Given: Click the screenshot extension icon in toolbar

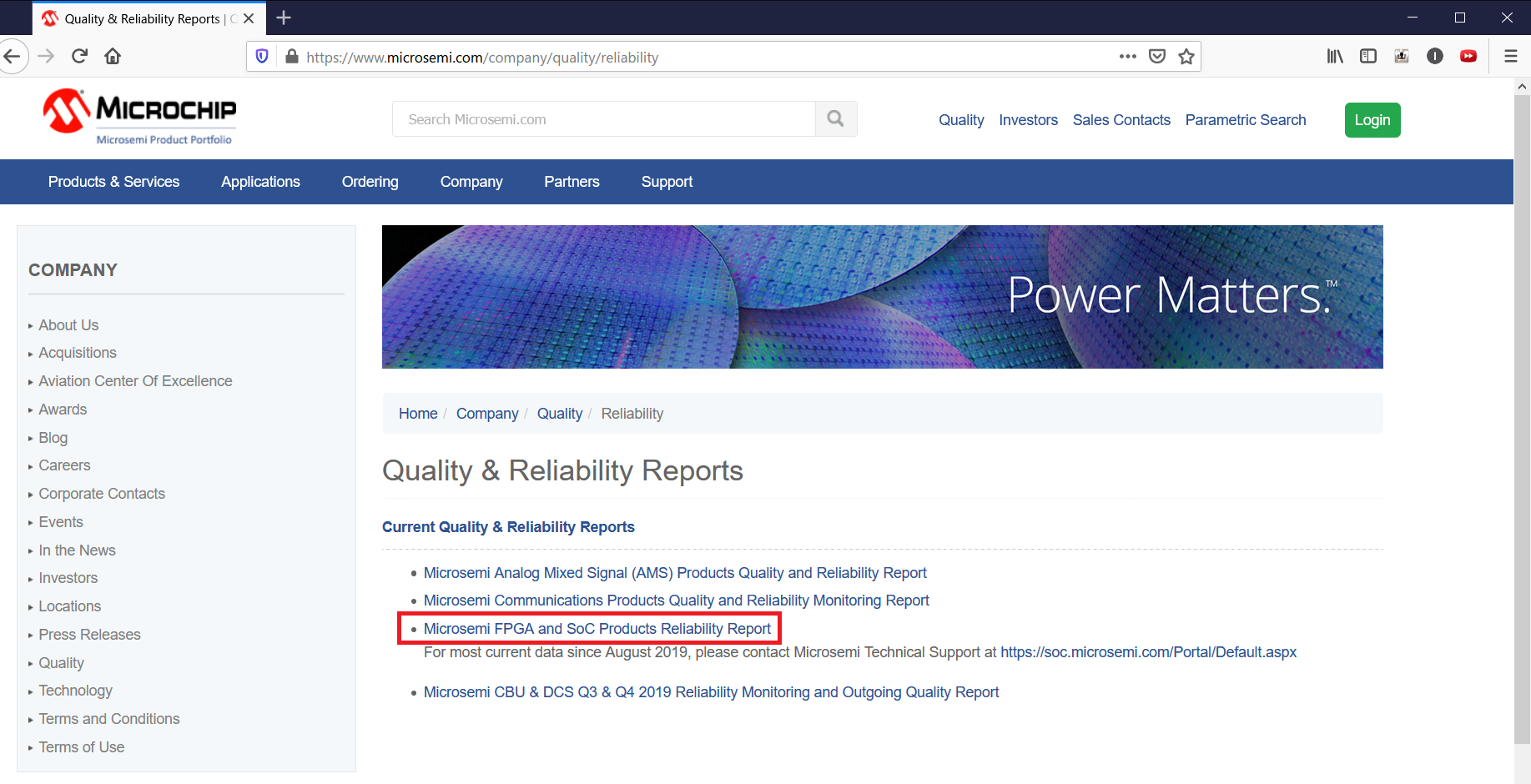Looking at the screenshot, I should (x=1402, y=57).
